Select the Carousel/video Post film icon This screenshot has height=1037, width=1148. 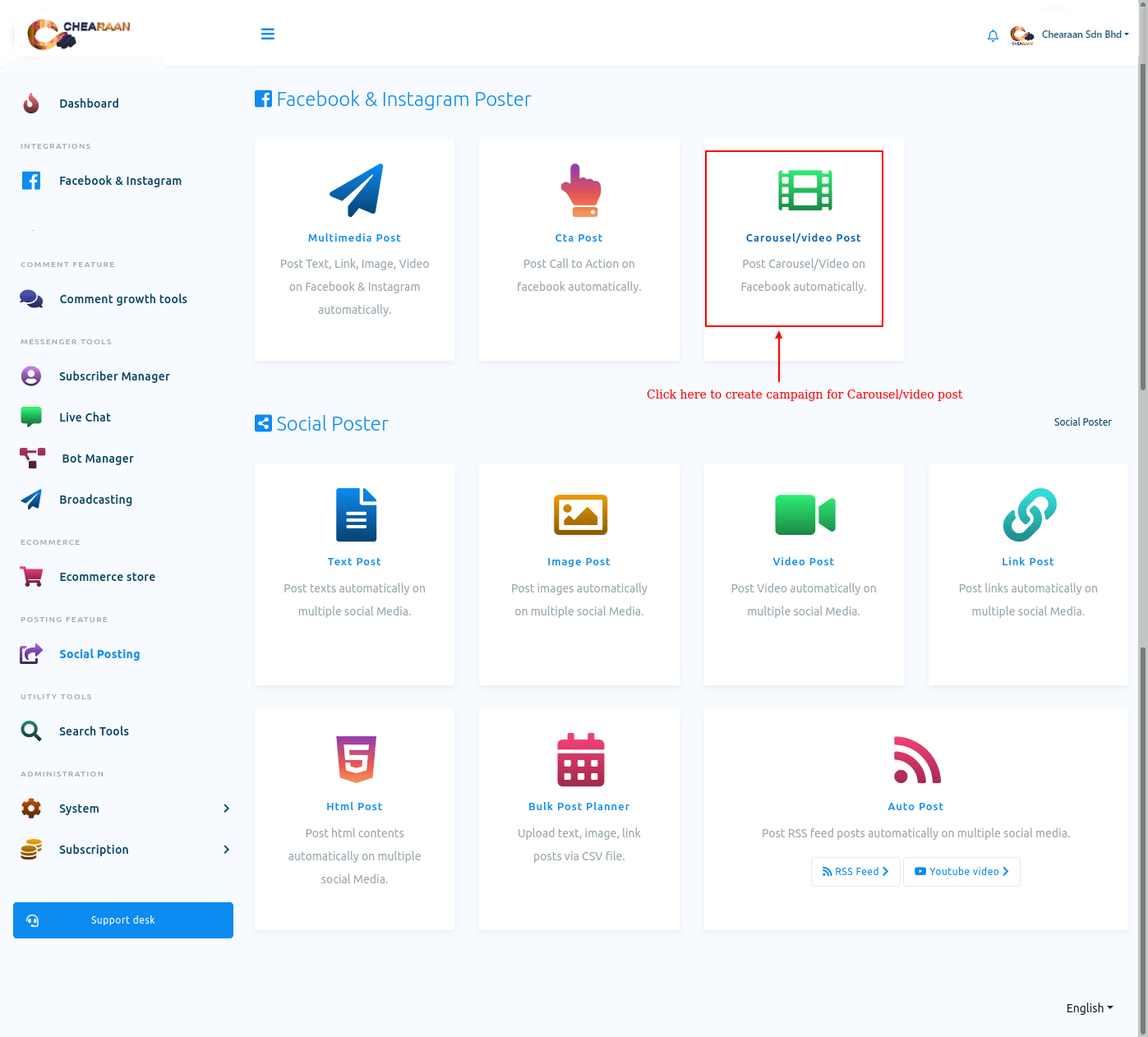coord(805,190)
